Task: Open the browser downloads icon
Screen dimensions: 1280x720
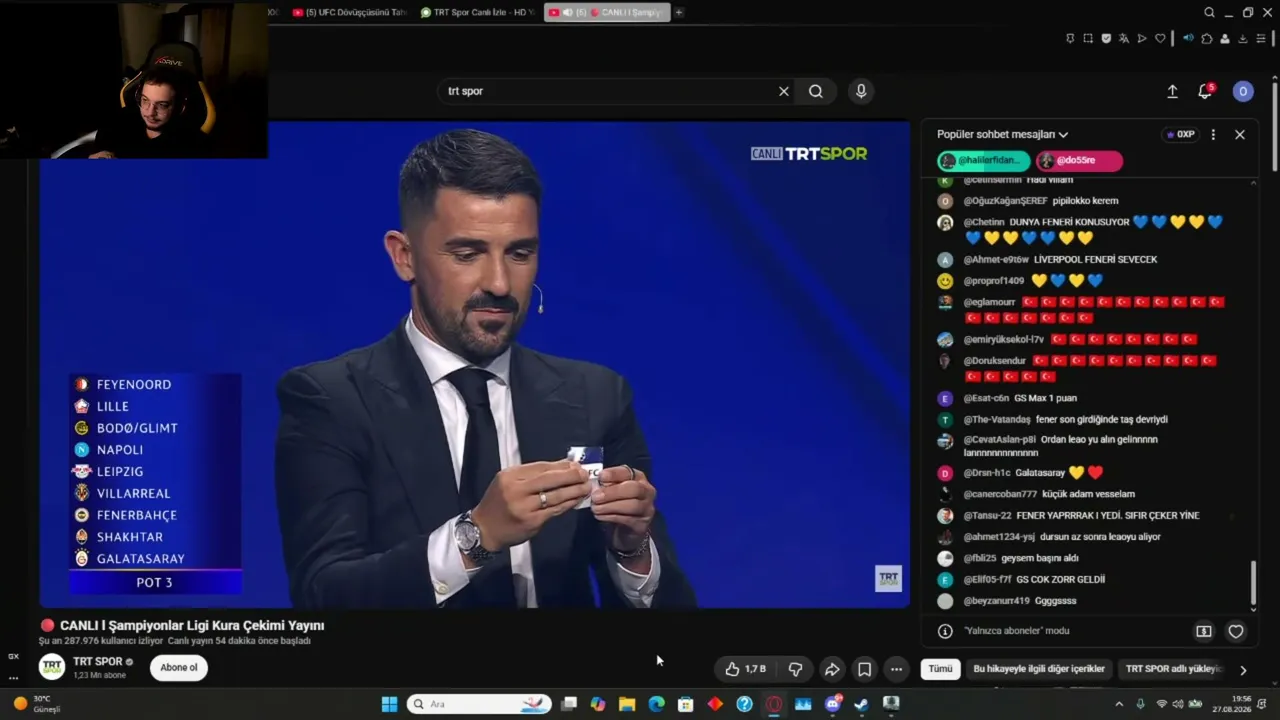Action: pyautogui.click(x=1243, y=38)
